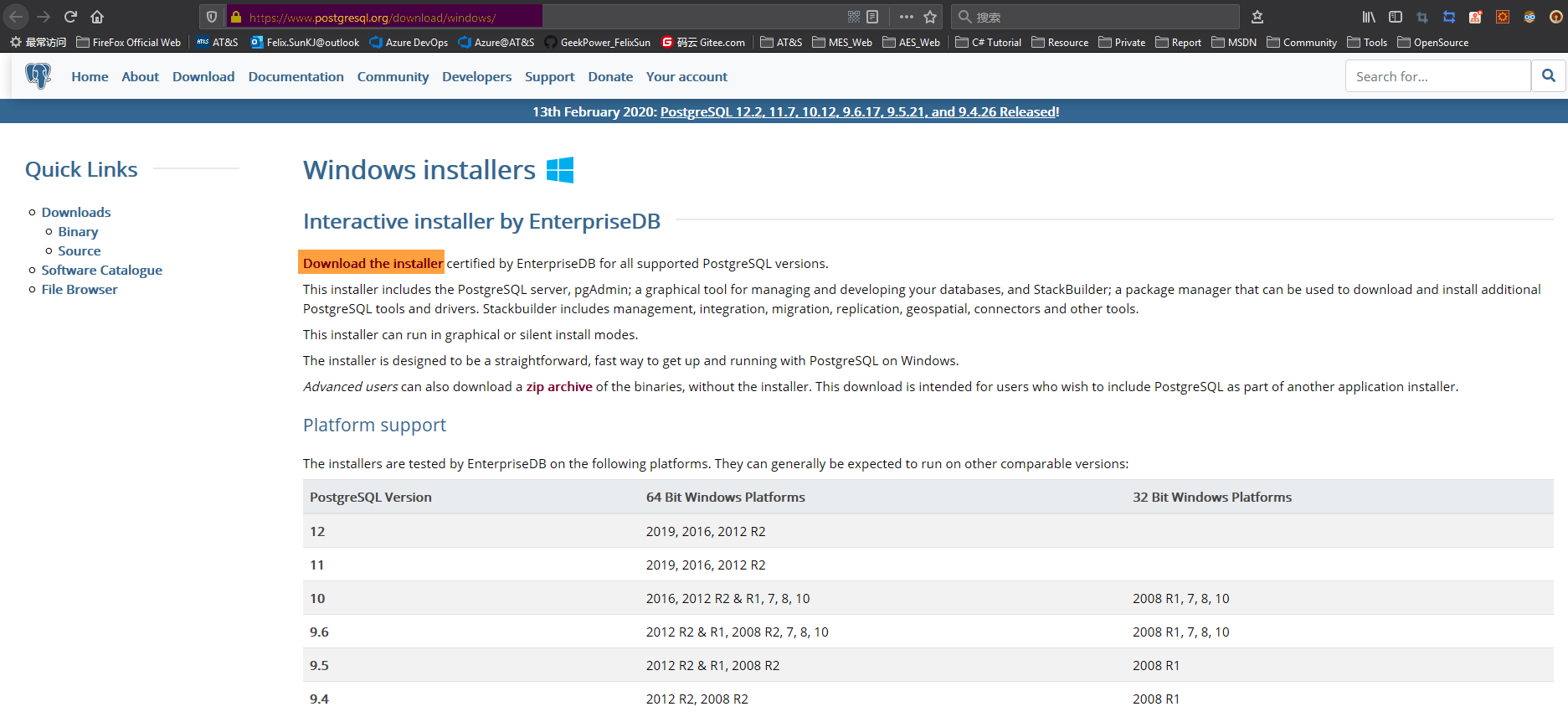Click the PostgreSQL elephant logo
This screenshot has height=717, width=1568.
pyautogui.click(x=38, y=76)
